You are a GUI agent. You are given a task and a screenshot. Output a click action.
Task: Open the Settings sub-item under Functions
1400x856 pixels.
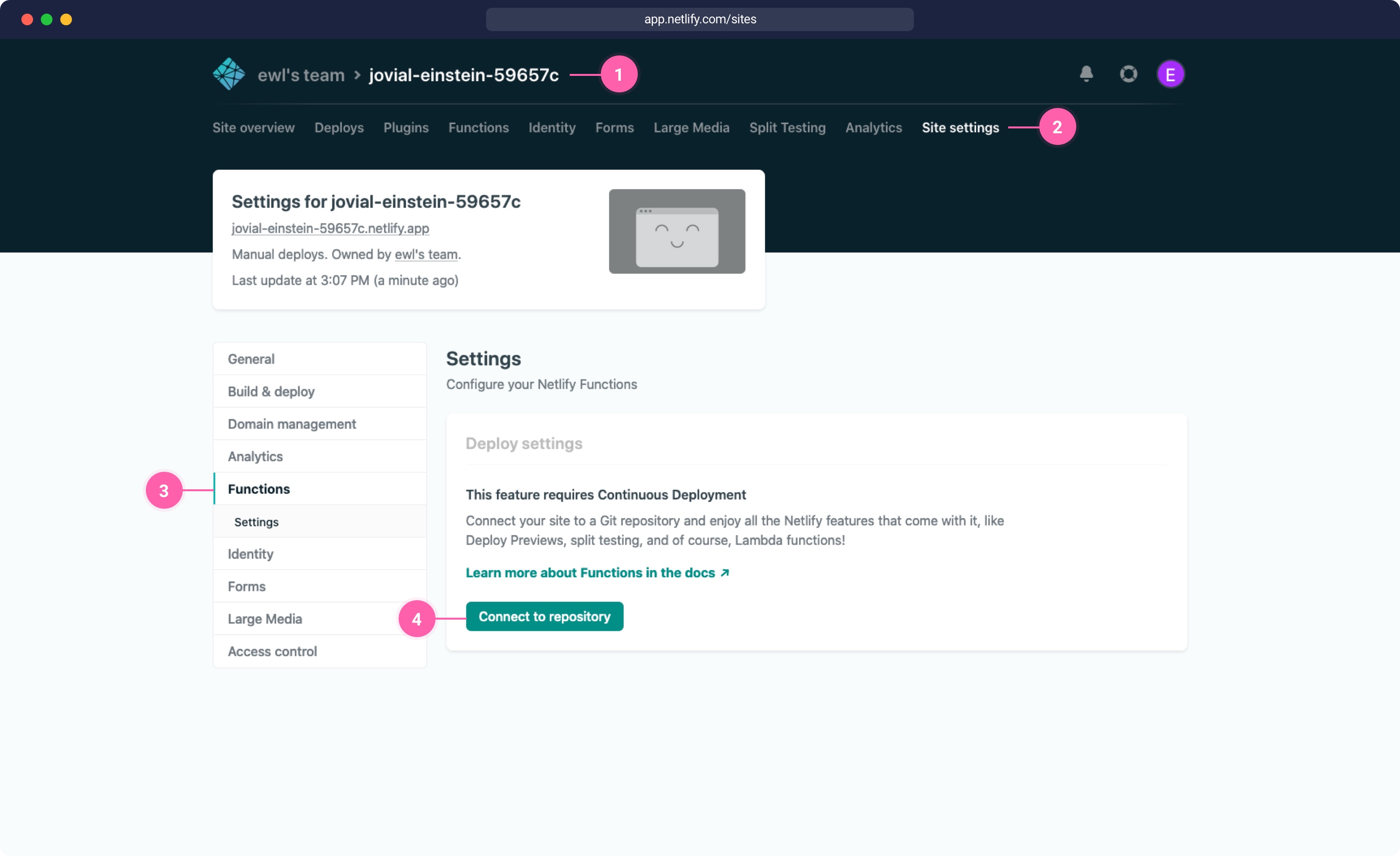pos(320,521)
